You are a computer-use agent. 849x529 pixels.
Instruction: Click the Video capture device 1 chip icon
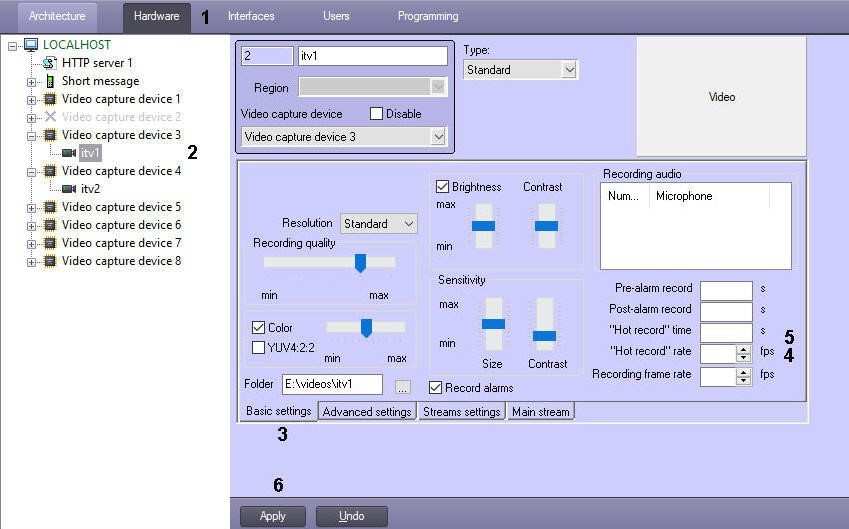[50, 99]
